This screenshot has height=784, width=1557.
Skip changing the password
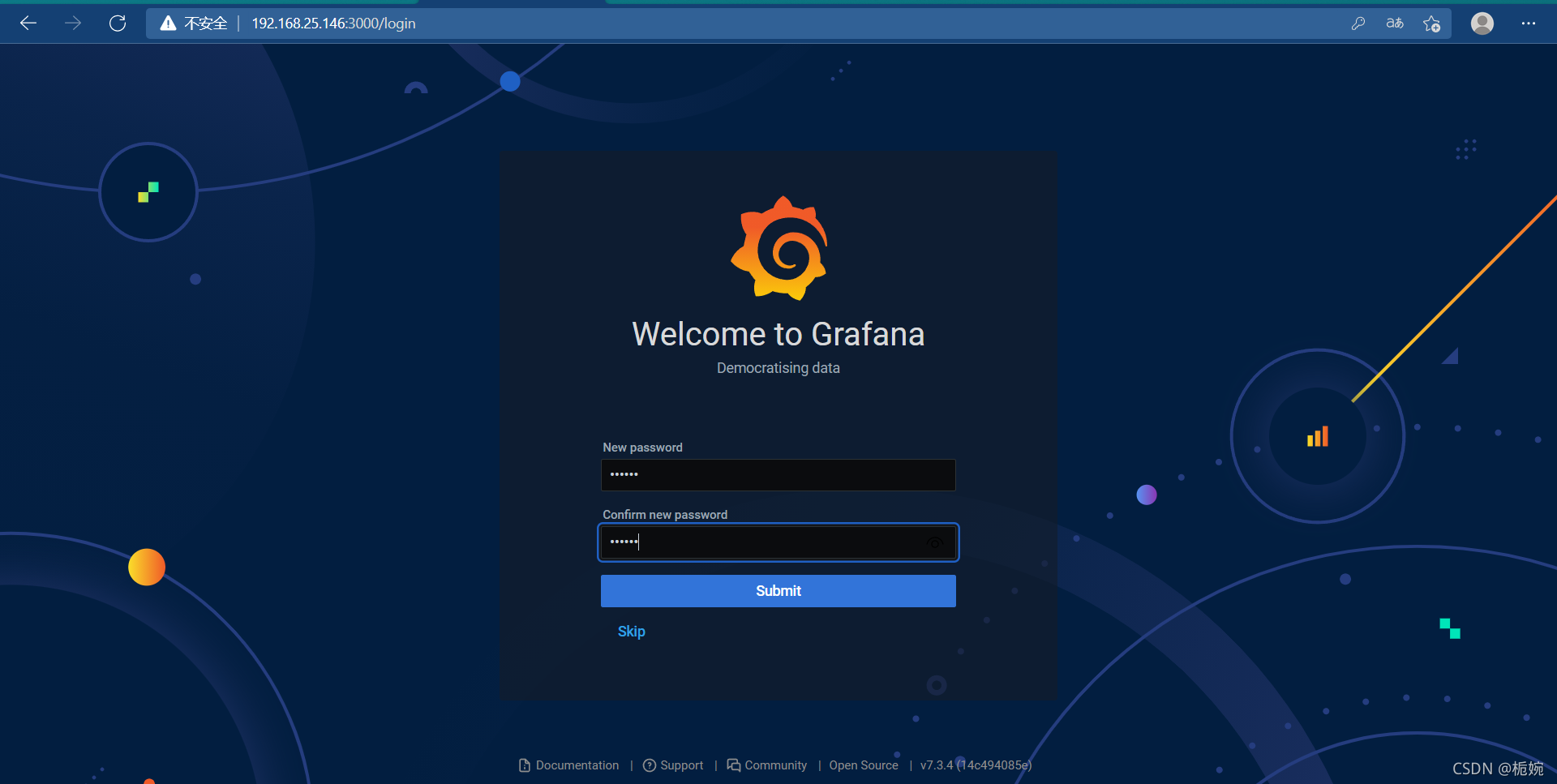click(632, 632)
